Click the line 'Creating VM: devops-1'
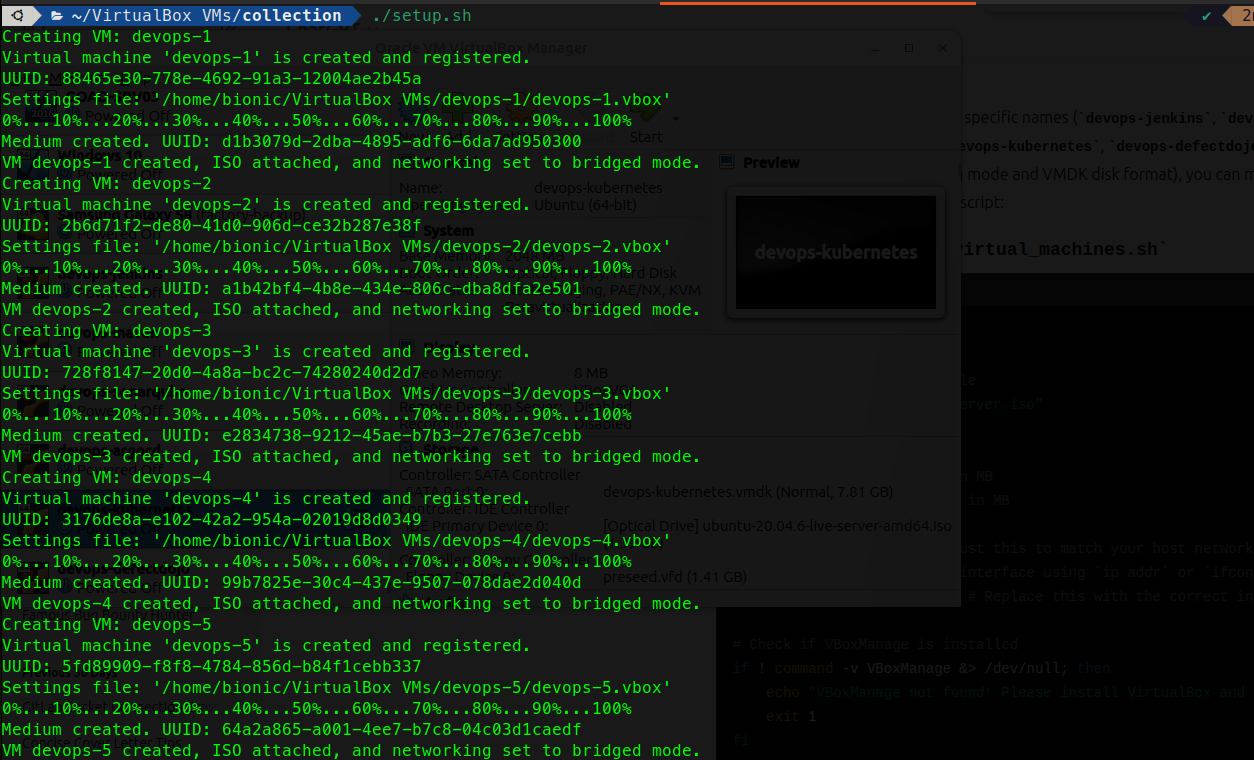This screenshot has height=760, width=1254. (x=107, y=37)
